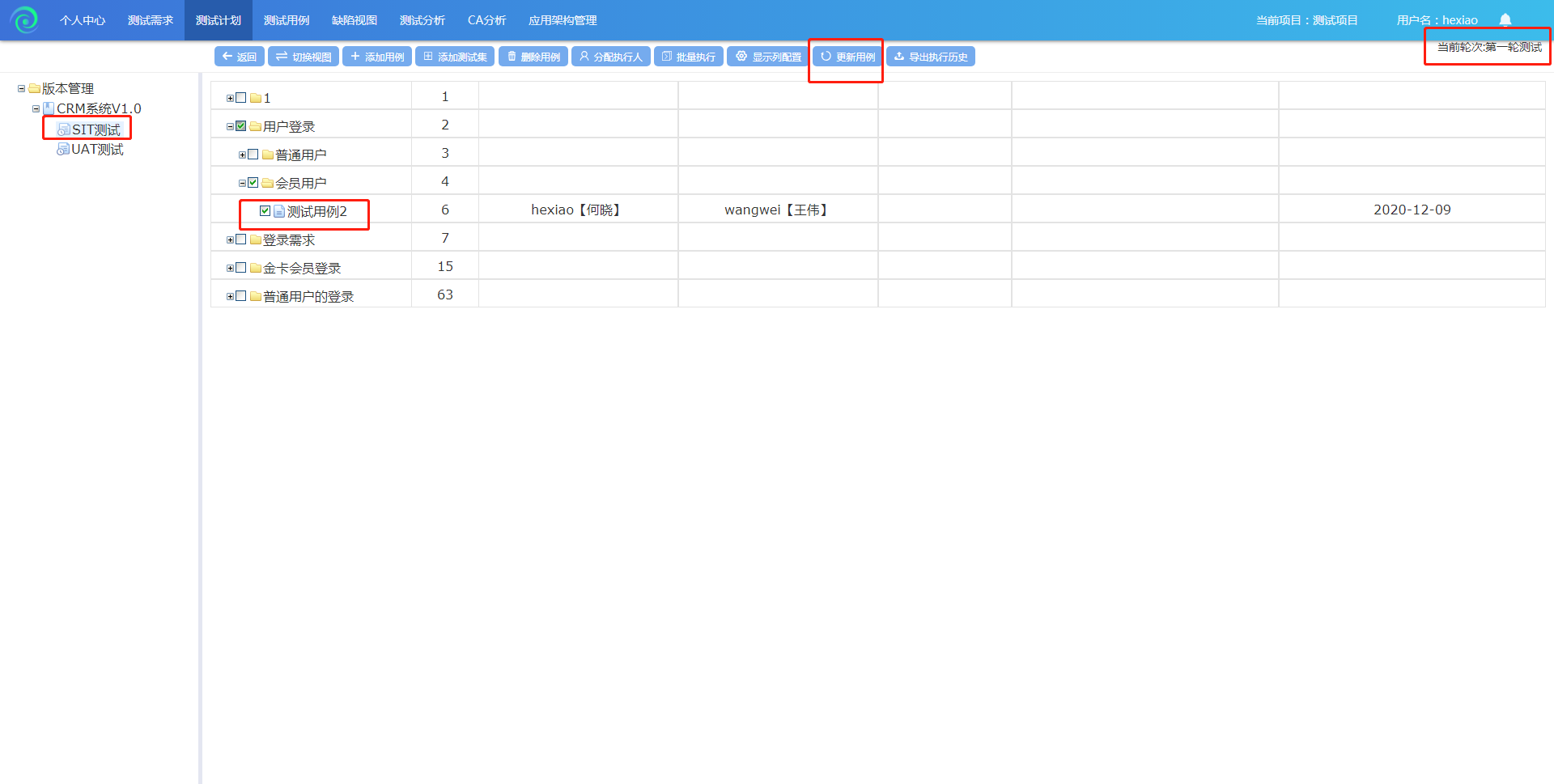Viewport: 1554px width, 784px height.
Task: Click the application logo in header
Action: (x=24, y=20)
